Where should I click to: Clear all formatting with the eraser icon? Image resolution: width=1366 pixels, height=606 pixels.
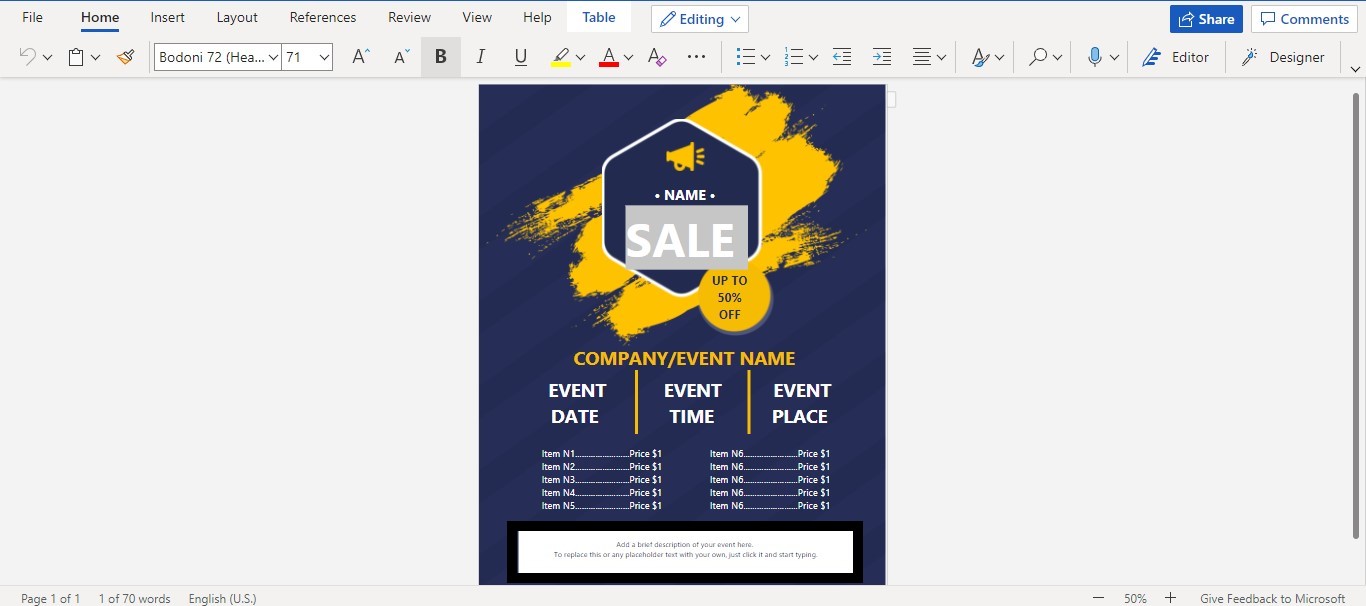pyautogui.click(x=656, y=57)
